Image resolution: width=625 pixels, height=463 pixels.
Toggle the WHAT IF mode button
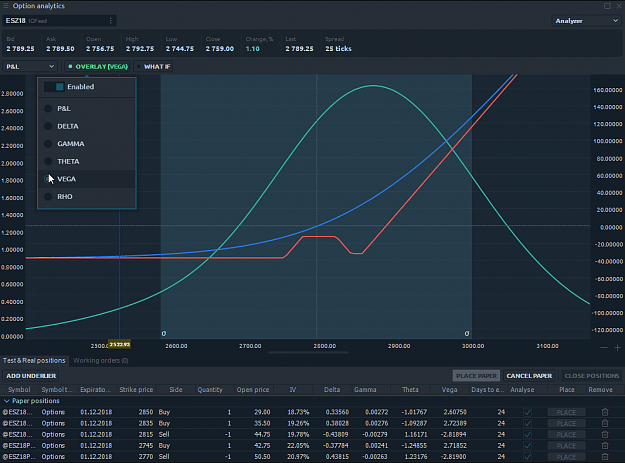(153, 67)
